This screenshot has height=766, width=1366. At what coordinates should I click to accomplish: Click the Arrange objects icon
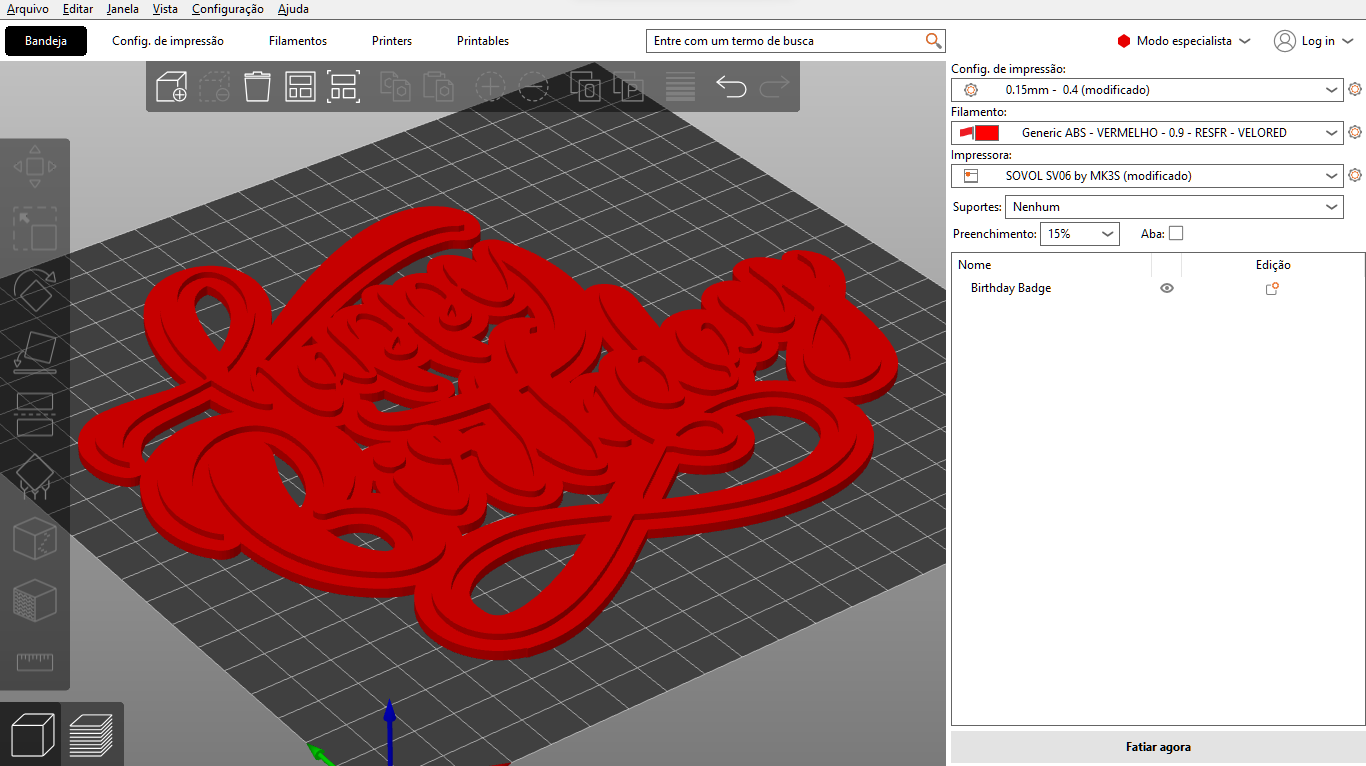point(301,86)
